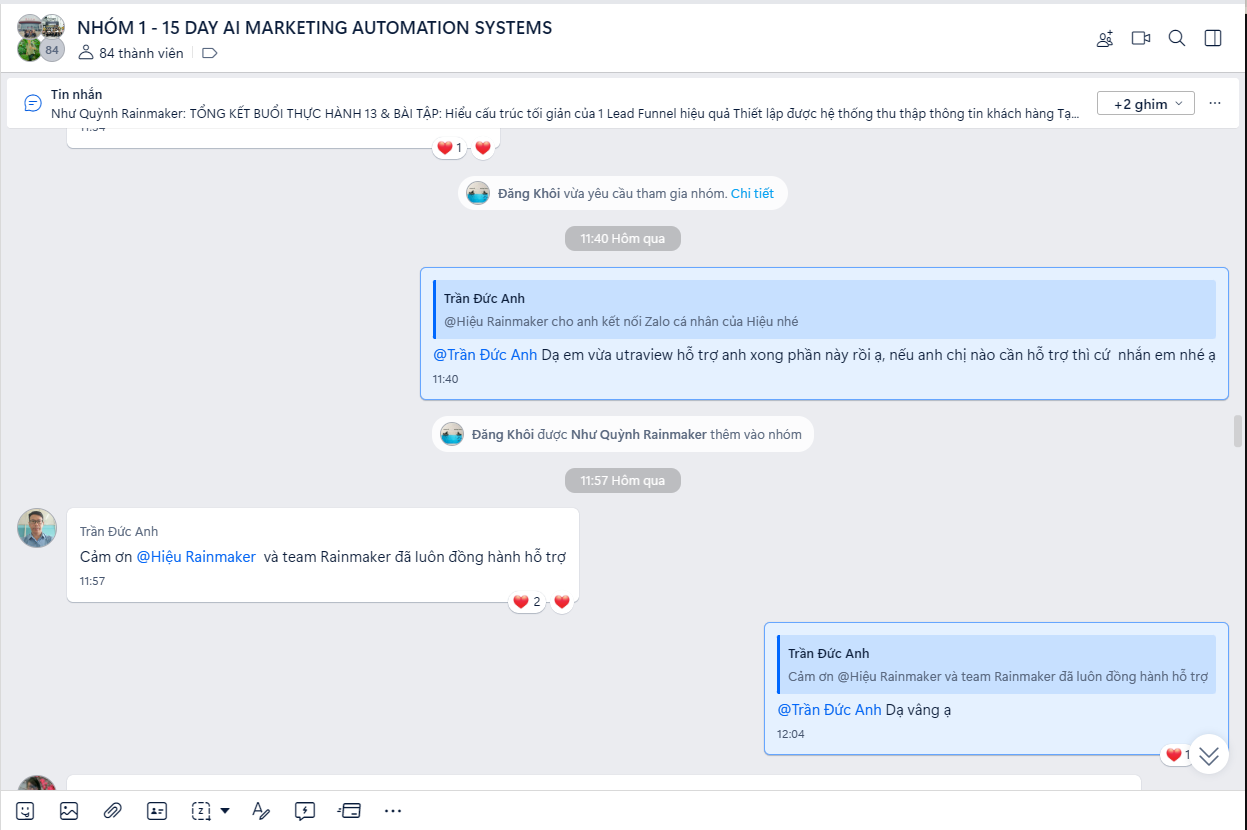The image size is (1247, 830).
Task: Add members to the group
Action: (1105, 39)
